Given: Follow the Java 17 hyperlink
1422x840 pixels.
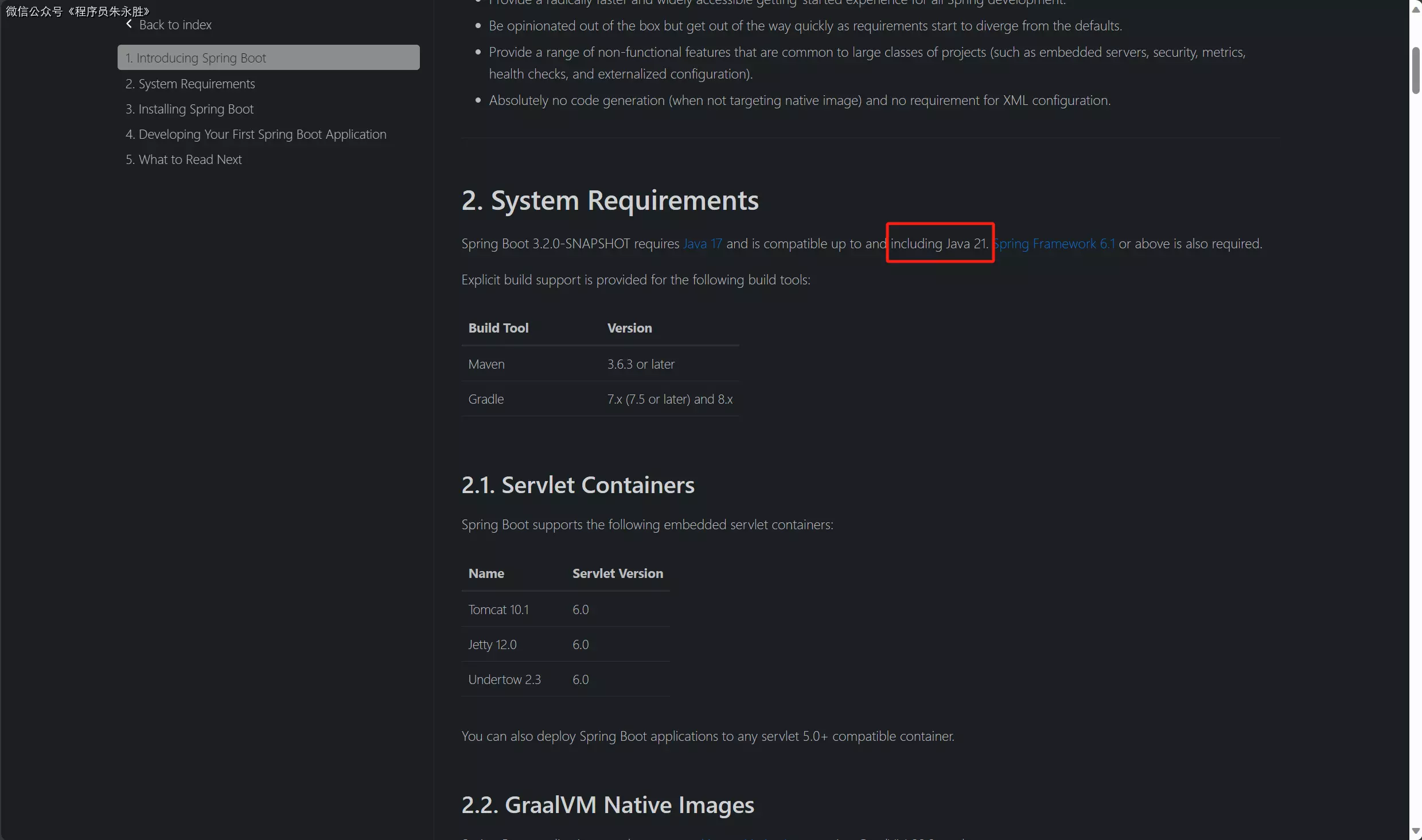Looking at the screenshot, I should tap(703, 244).
